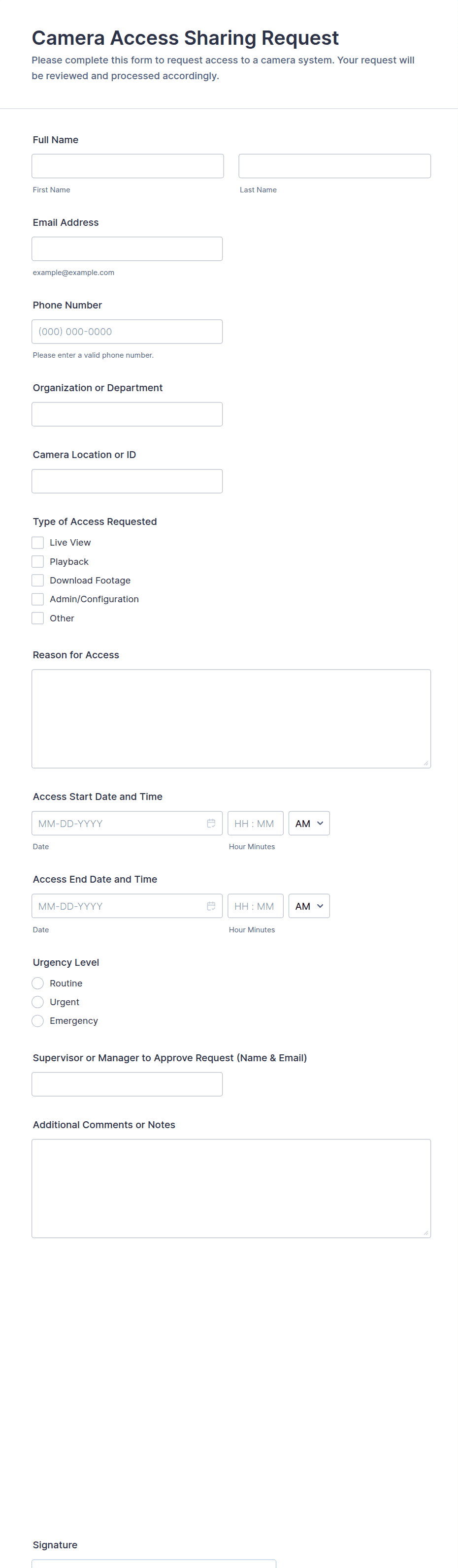Click the Reason for Access text area
Image resolution: width=458 pixels, height=1568 pixels.
pyautogui.click(x=231, y=719)
